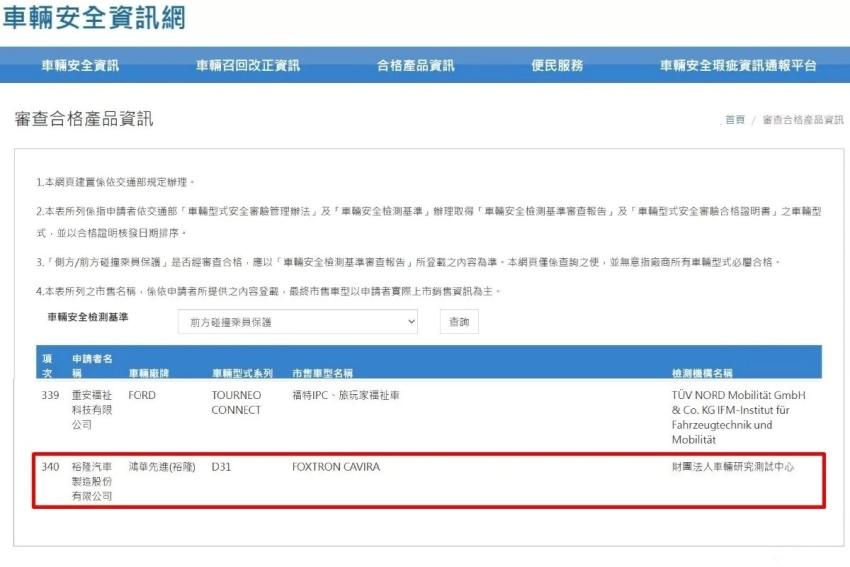Select row number 340
Screen dimensions: 850x567
50,467
